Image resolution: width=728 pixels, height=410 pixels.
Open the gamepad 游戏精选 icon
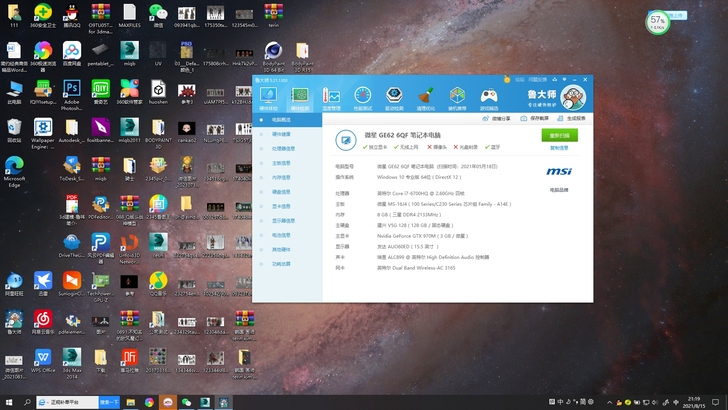[x=488, y=98]
